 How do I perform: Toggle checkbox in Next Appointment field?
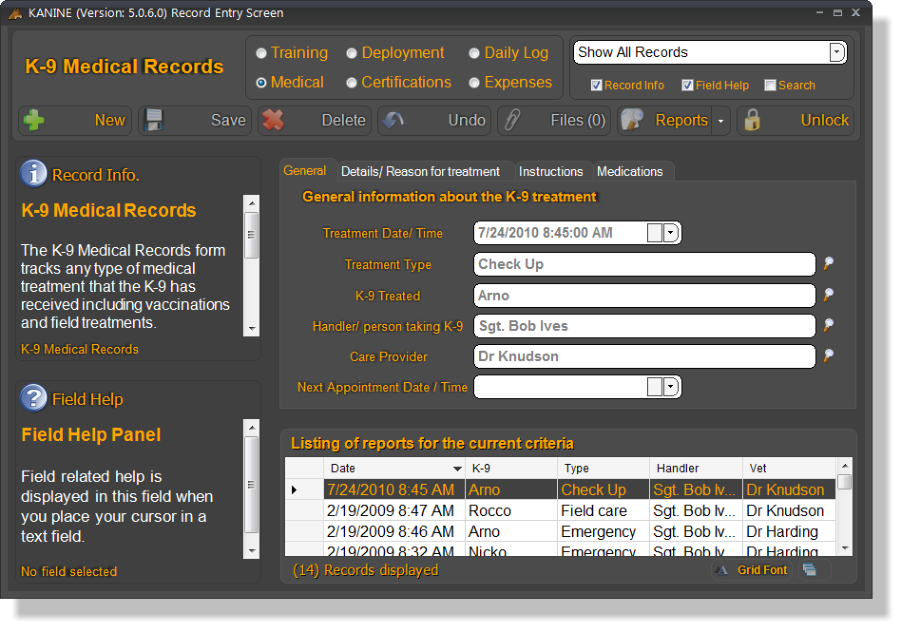click(x=654, y=387)
